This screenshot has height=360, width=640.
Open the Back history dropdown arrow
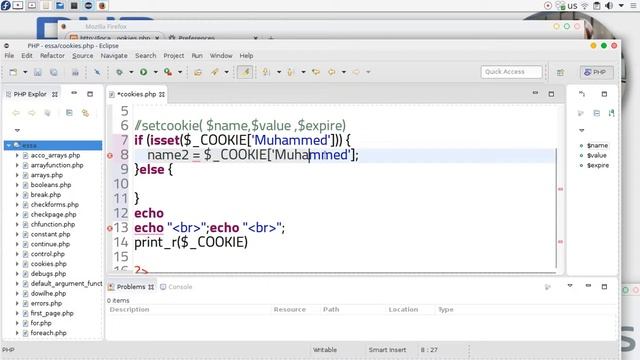click(344, 72)
